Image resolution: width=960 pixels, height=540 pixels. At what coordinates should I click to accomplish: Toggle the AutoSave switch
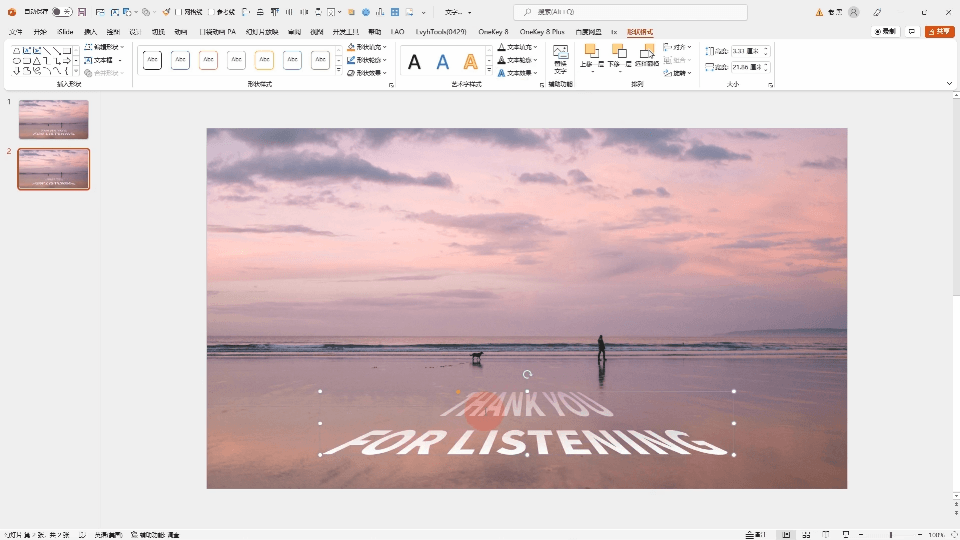(62, 12)
